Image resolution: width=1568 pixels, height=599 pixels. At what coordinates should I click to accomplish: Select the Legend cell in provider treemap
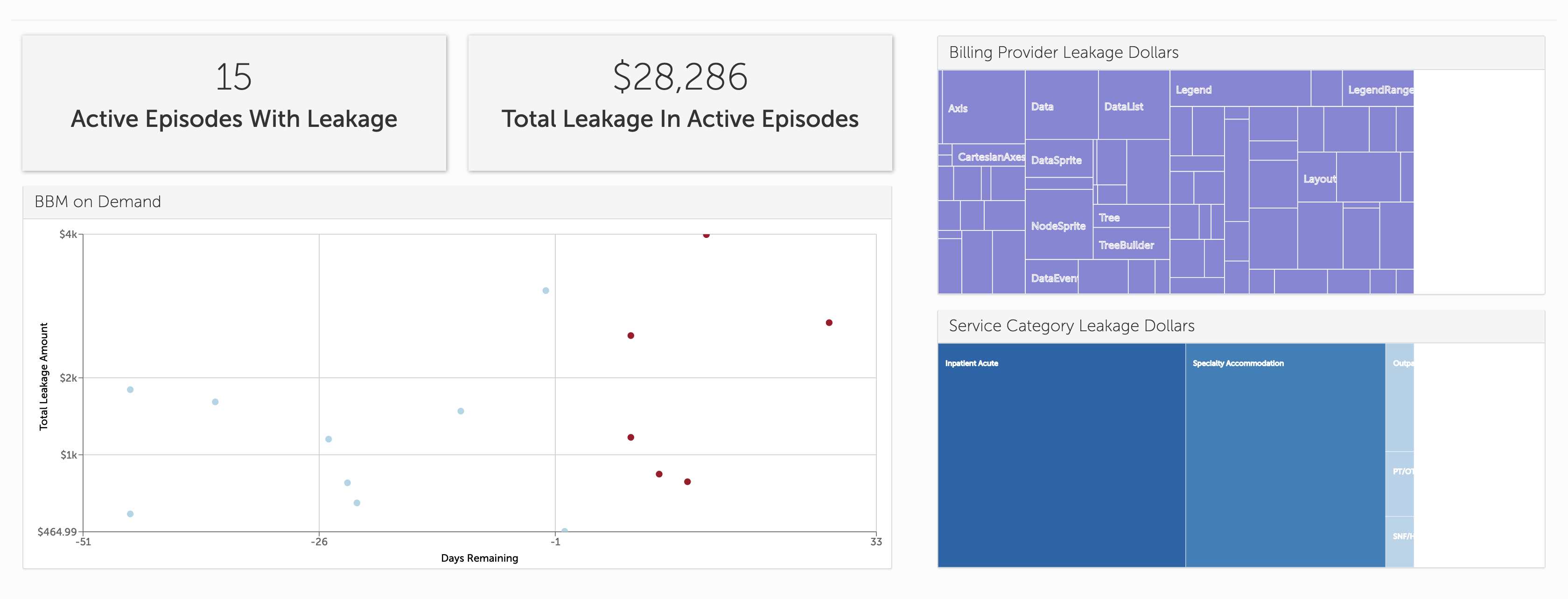pyautogui.click(x=1239, y=89)
